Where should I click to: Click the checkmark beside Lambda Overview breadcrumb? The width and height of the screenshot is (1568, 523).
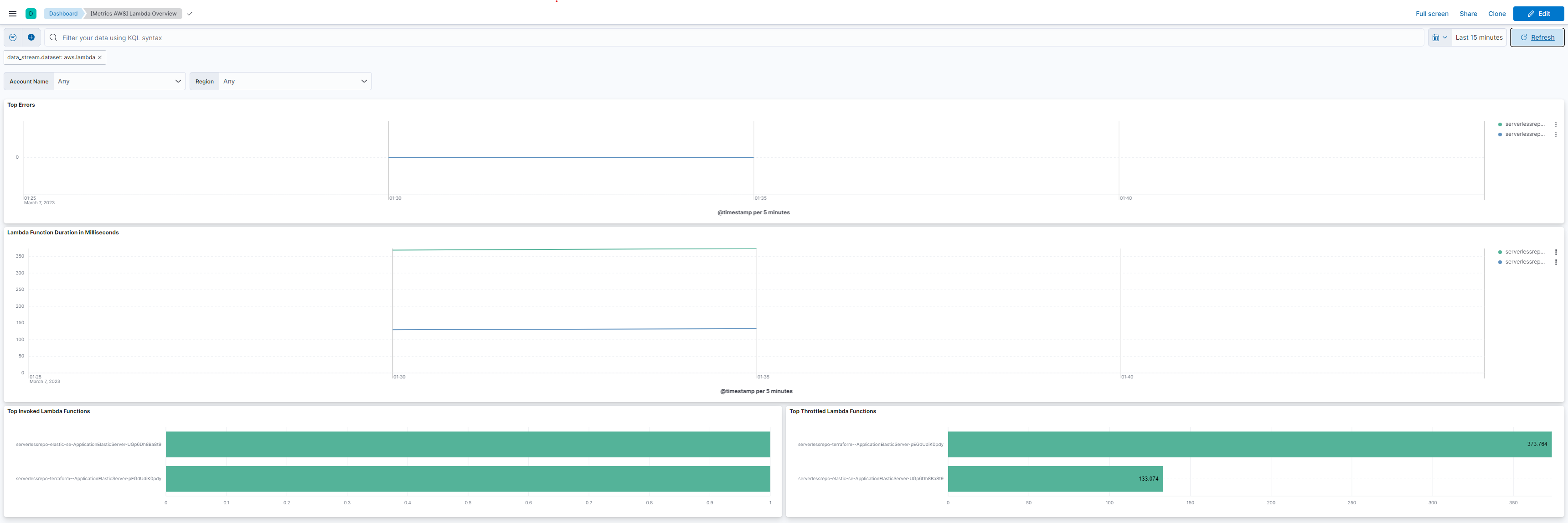190,13
